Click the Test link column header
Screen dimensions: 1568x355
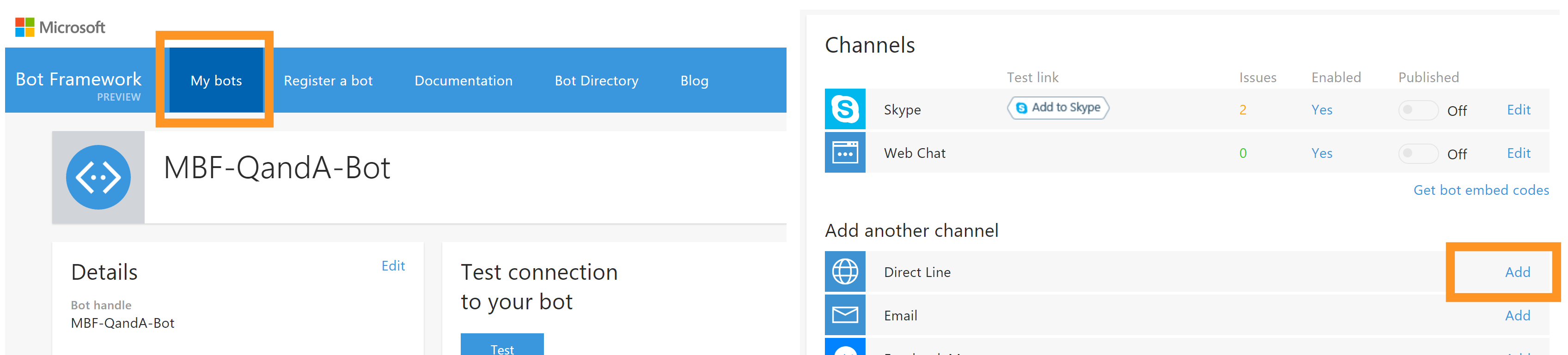pos(1032,77)
